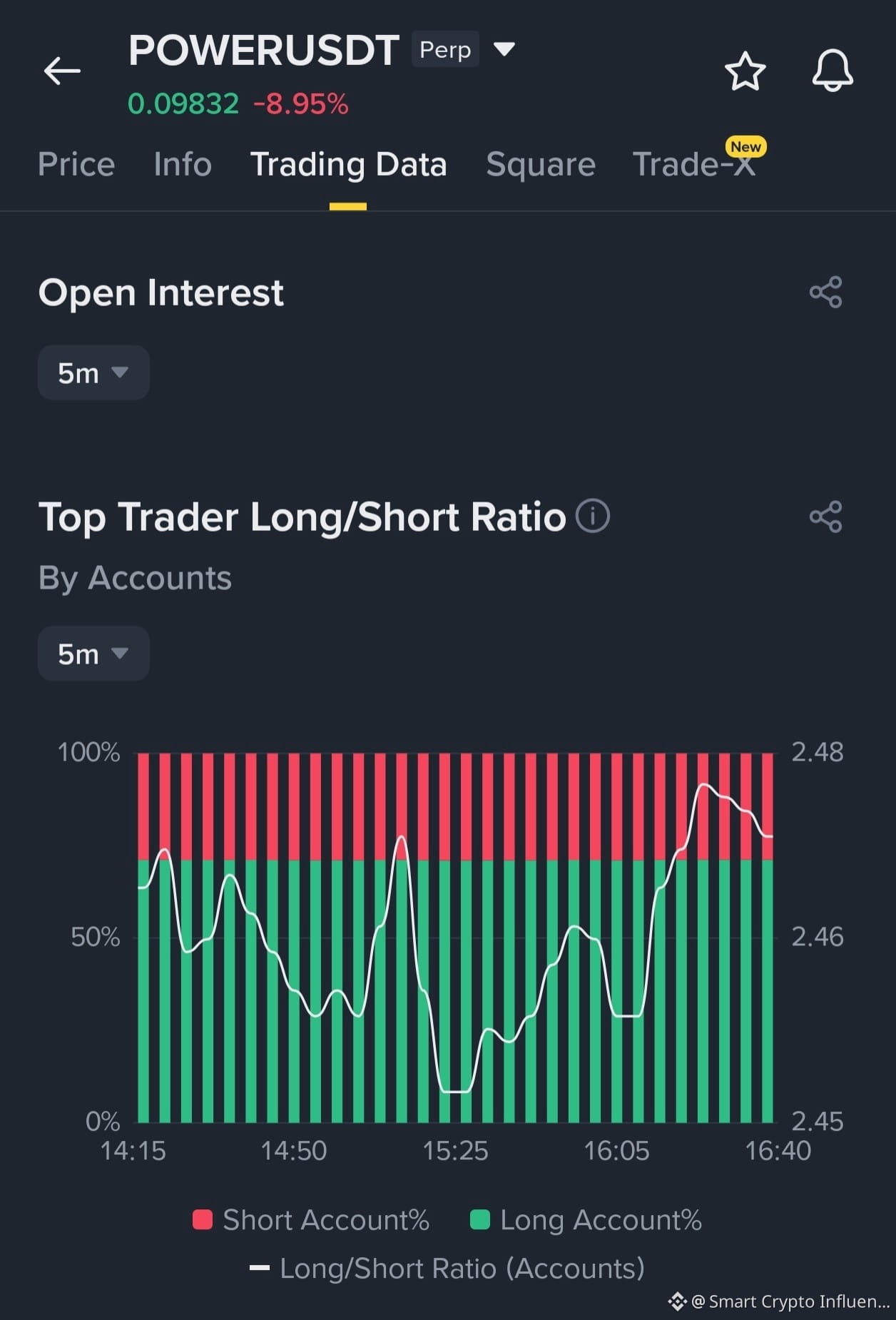Screen dimensions: 896x1320
Task: Switch to the Info tab
Action: (x=183, y=164)
